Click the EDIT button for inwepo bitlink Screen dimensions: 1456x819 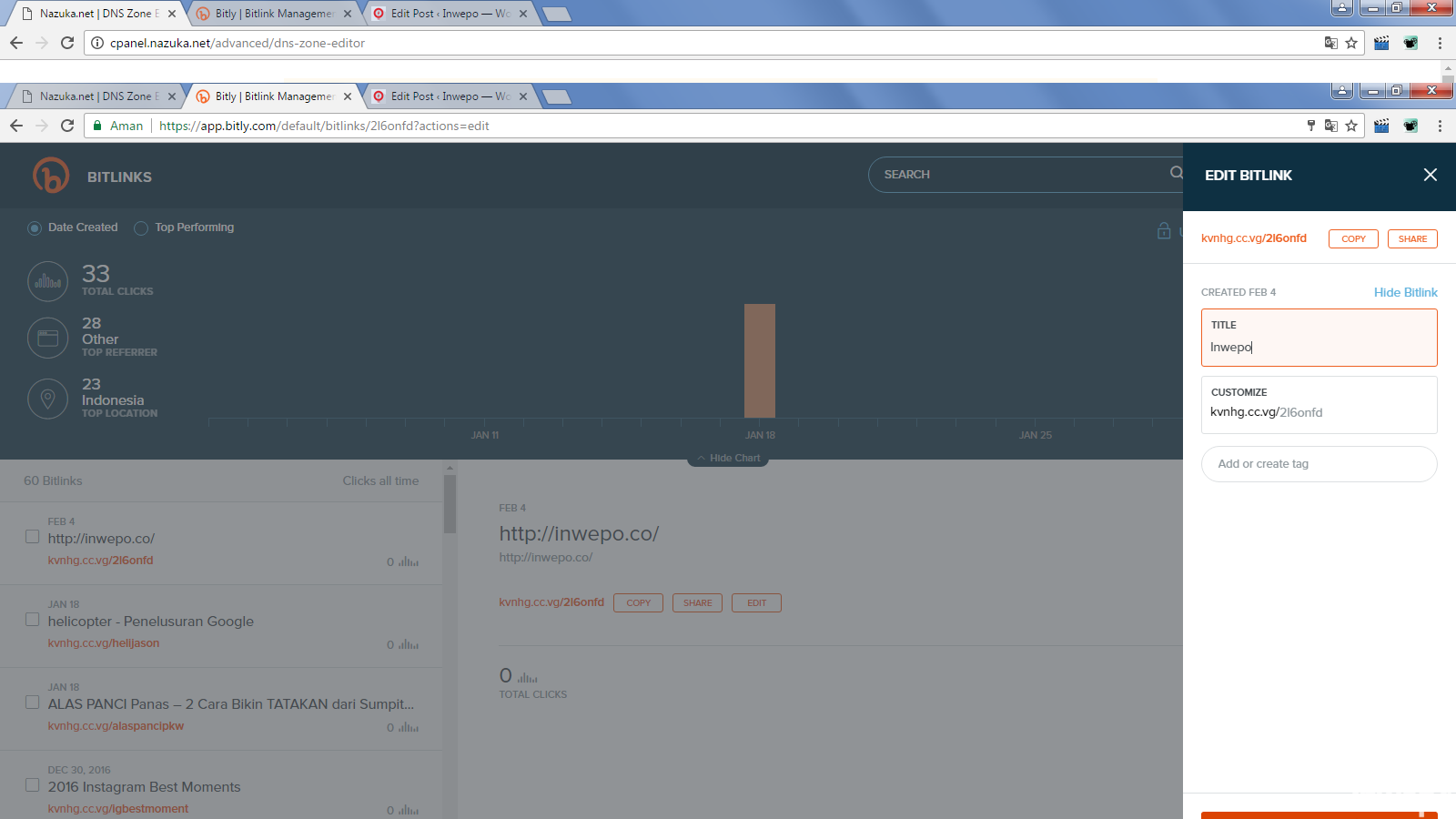(x=756, y=602)
